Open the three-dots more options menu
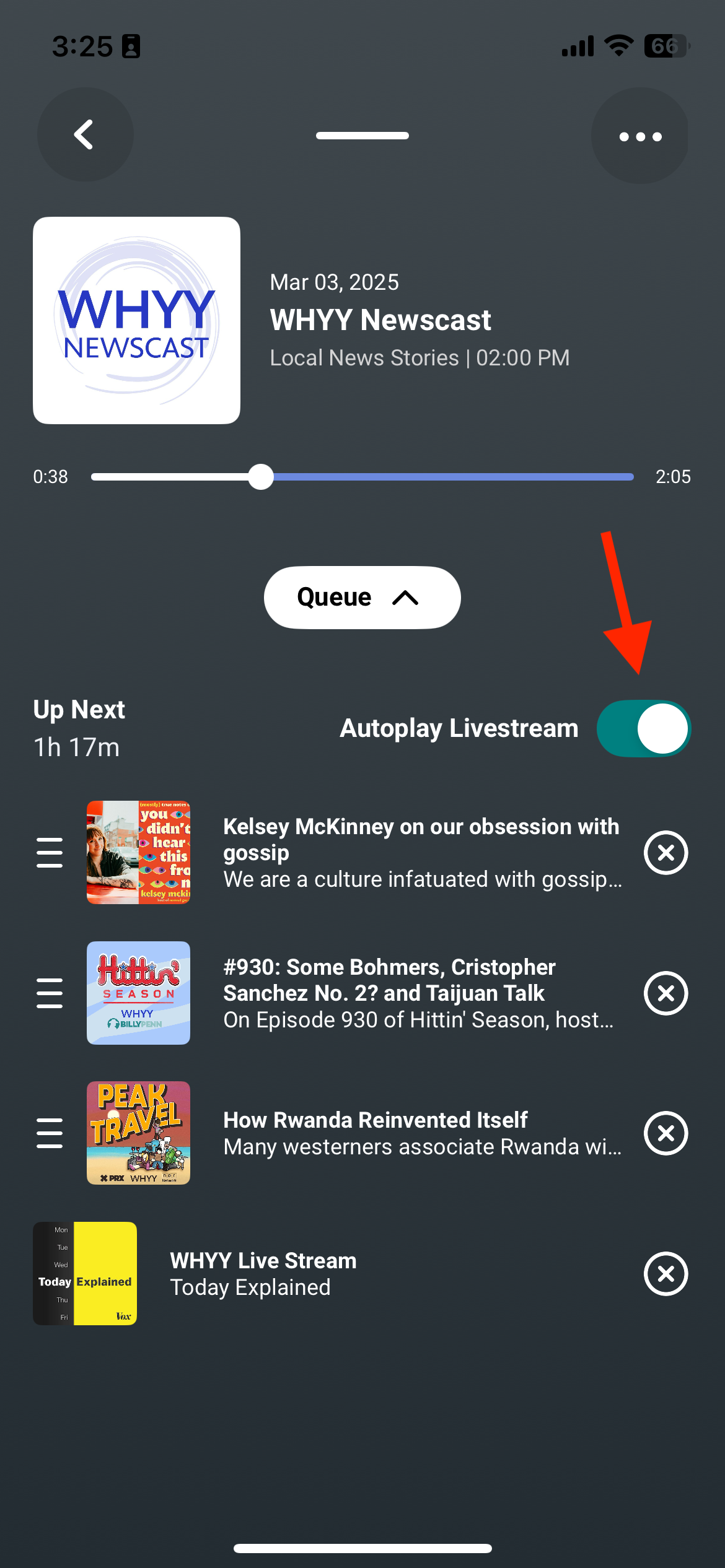This screenshot has height=1568, width=725. [639, 136]
